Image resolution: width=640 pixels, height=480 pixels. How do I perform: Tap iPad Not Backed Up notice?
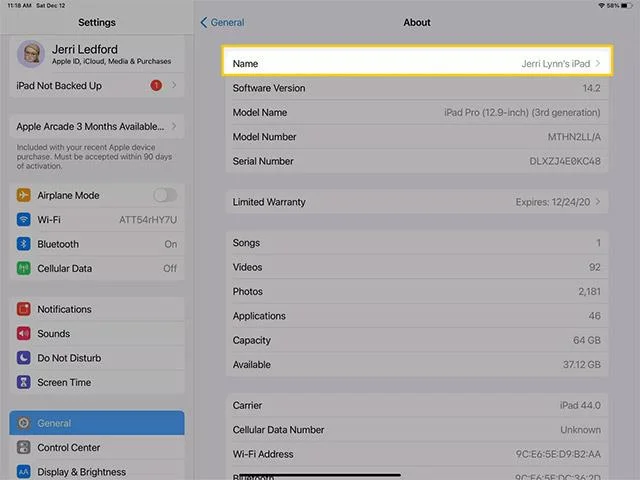coord(97,85)
